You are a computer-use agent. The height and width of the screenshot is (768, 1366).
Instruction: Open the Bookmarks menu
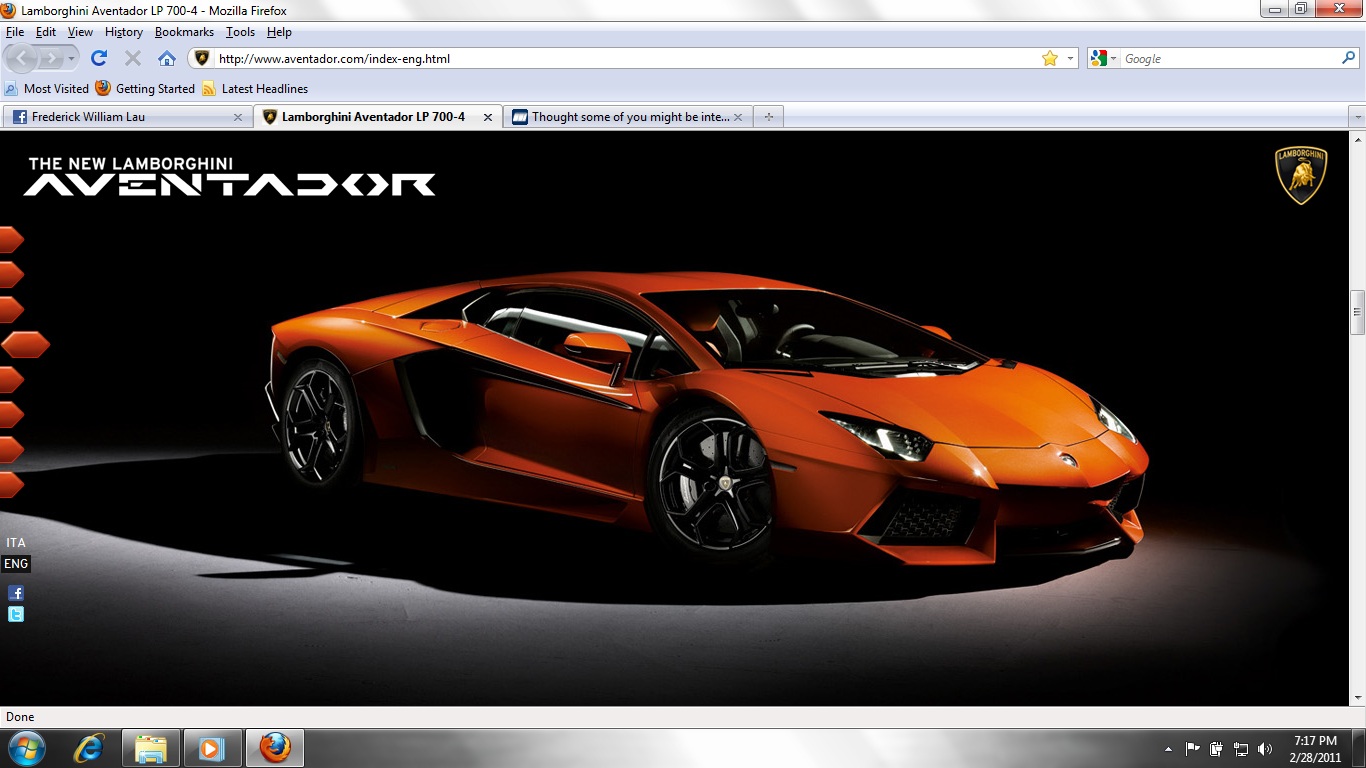click(x=184, y=32)
